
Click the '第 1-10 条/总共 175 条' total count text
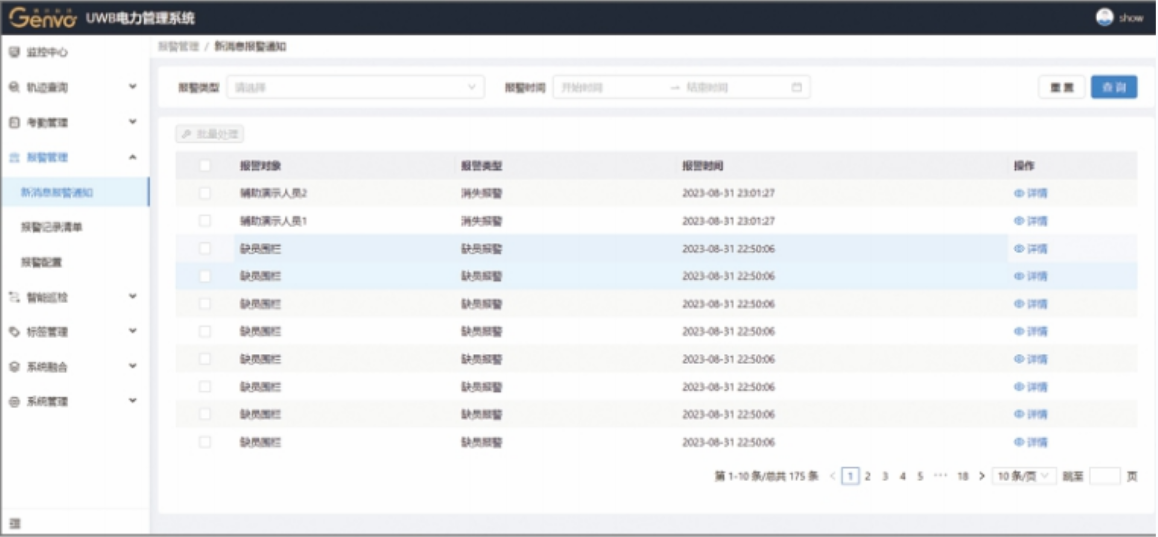point(767,476)
